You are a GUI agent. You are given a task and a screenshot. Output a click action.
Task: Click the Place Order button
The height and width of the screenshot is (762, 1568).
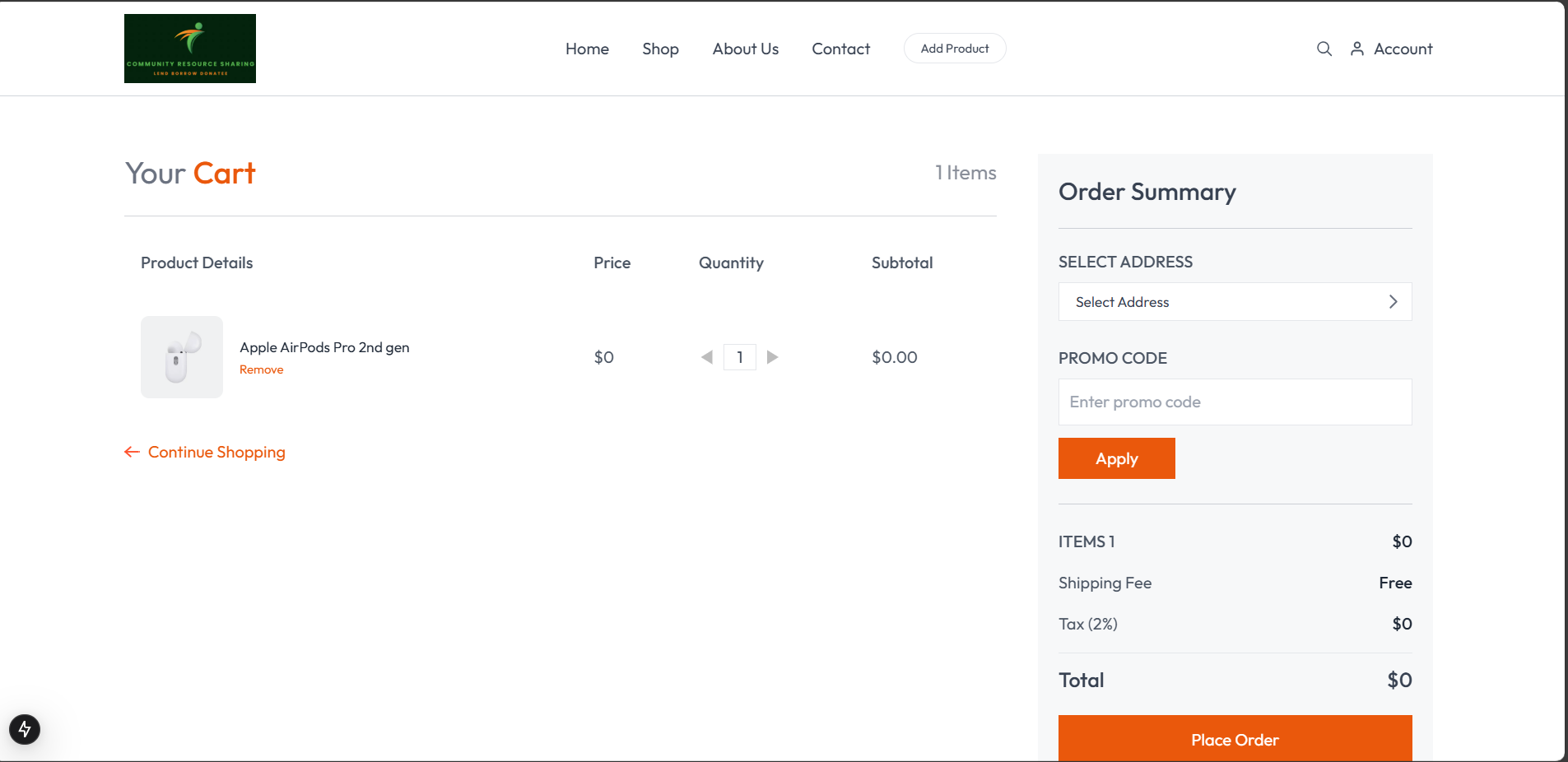click(1235, 738)
